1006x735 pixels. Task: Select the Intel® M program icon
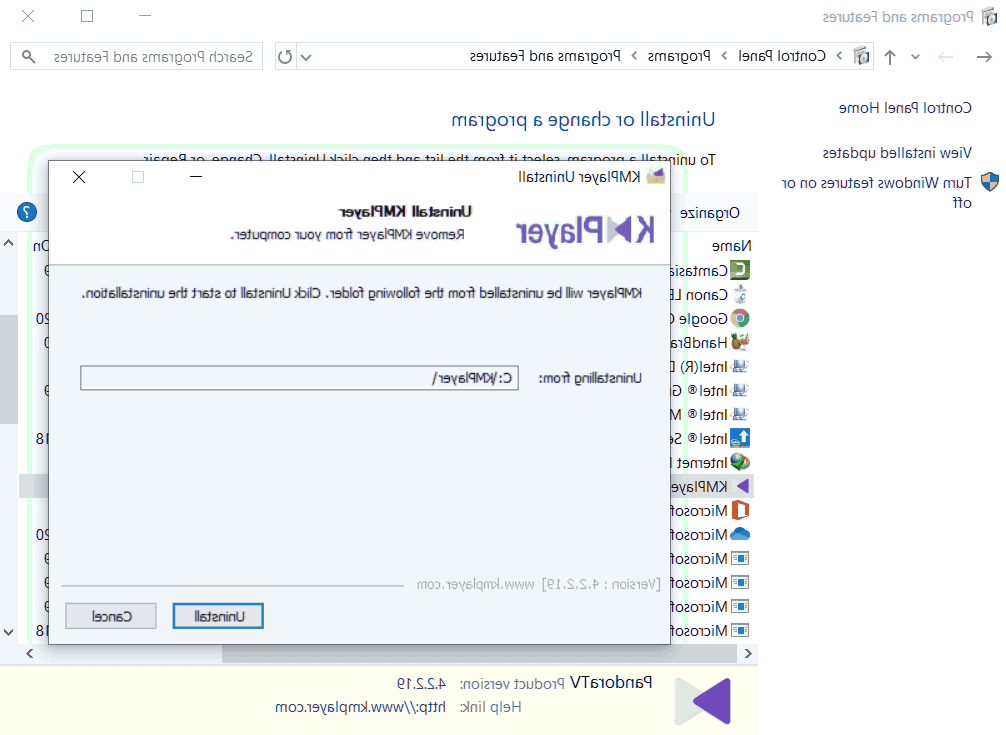740,414
